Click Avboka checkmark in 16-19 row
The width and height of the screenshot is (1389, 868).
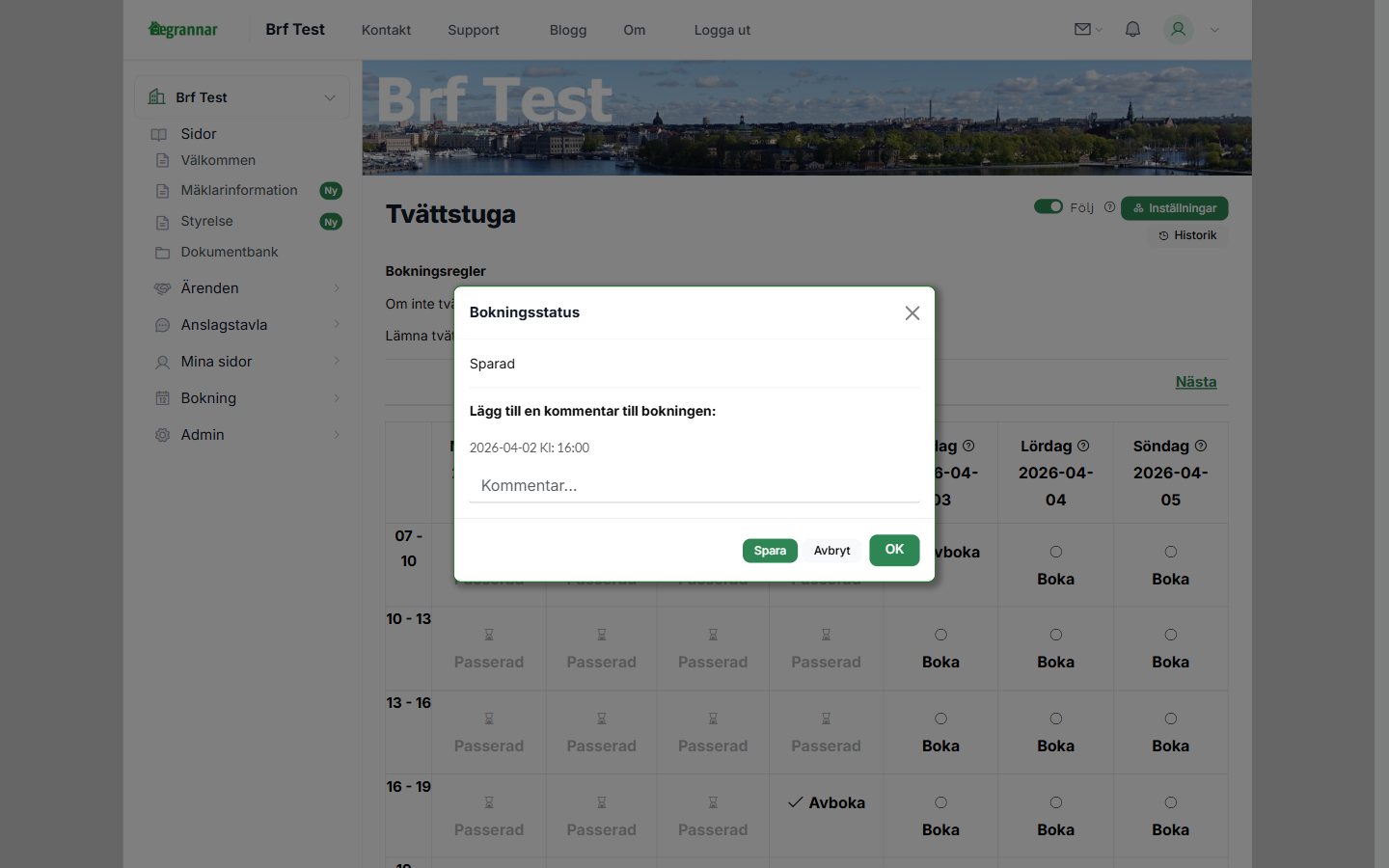796,802
